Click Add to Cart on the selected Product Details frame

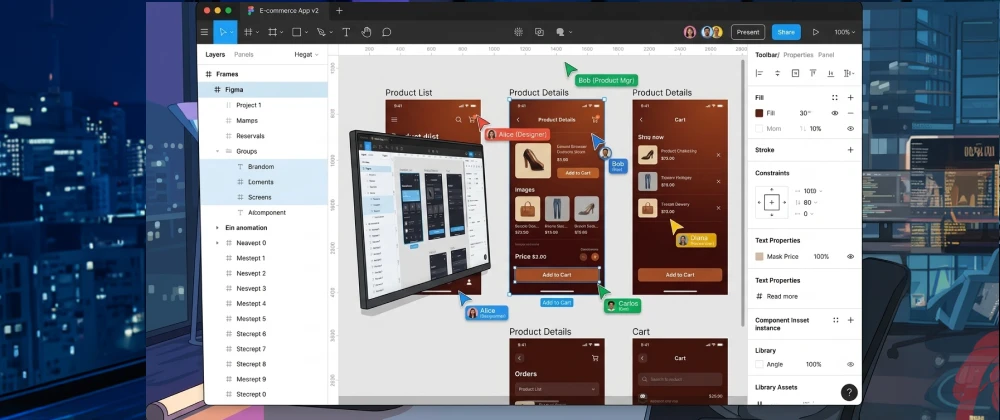pos(557,275)
